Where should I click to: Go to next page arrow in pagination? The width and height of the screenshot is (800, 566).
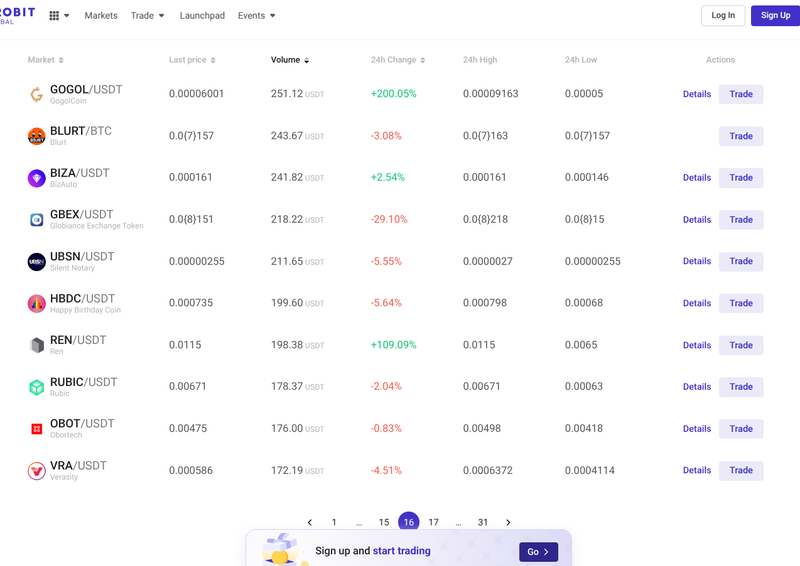click(508, 522)
